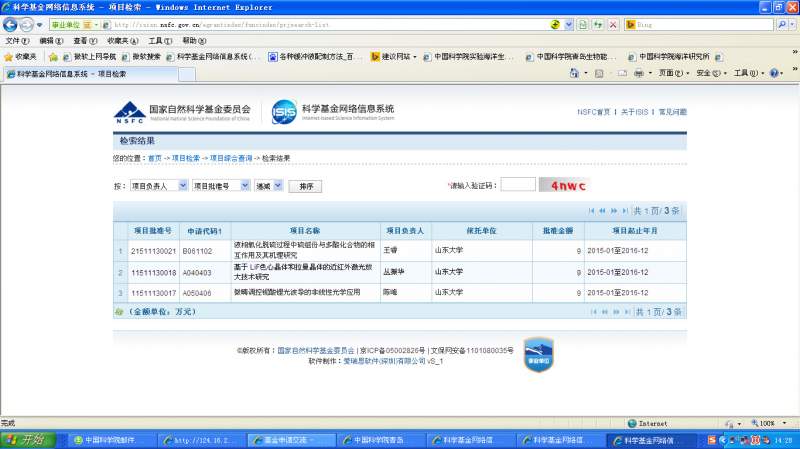Stop loading with the red X icon
Image resolution: width=800 pixels, height=449 pixels.
pos(613,24)
